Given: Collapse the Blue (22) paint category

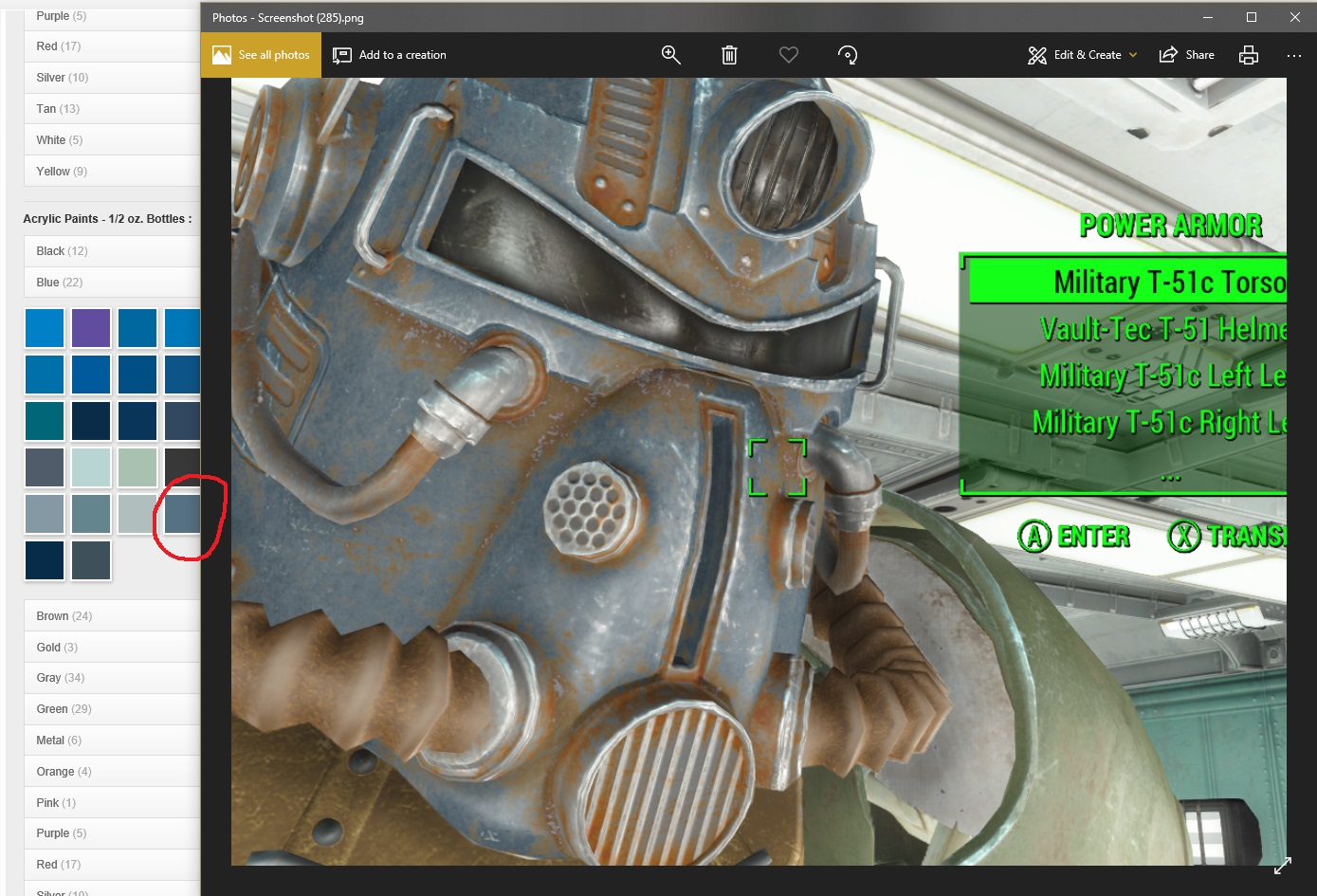Looking at the screenshot, I should tap(112, 283).
